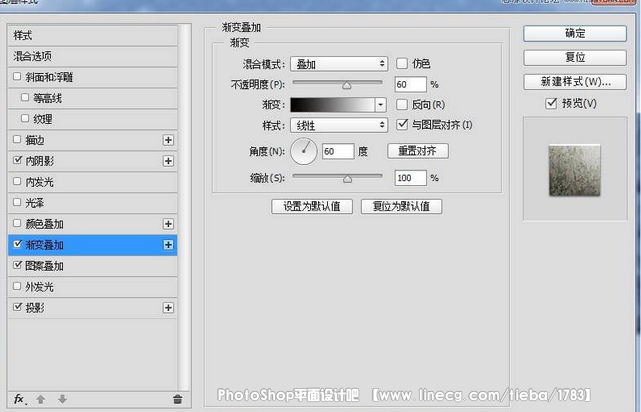
Task: Click the 角度 value field showing 60
Action: [x=338, y=151]
